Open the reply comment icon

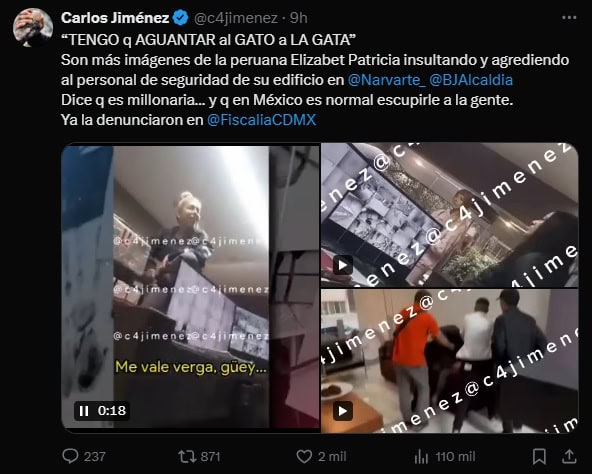click(x=70, y=456)
